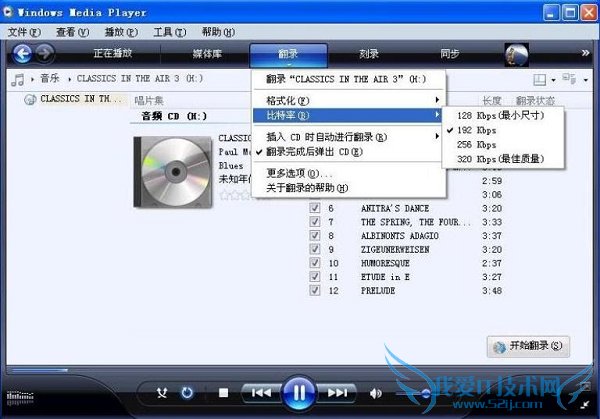Click the CD album art thumbnail
This screenshot has height=419, width=600.
pyautogui.click(x=173, y=172)
